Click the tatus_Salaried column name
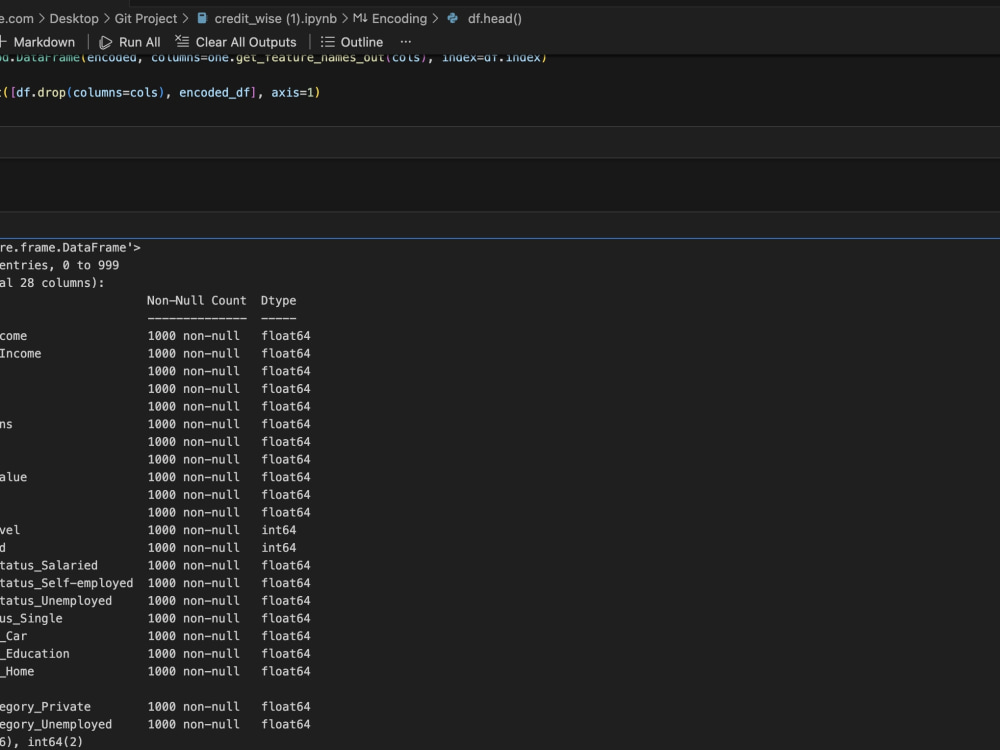The height and width of the screenshot is (750, 1000). (x=49, y=566)
